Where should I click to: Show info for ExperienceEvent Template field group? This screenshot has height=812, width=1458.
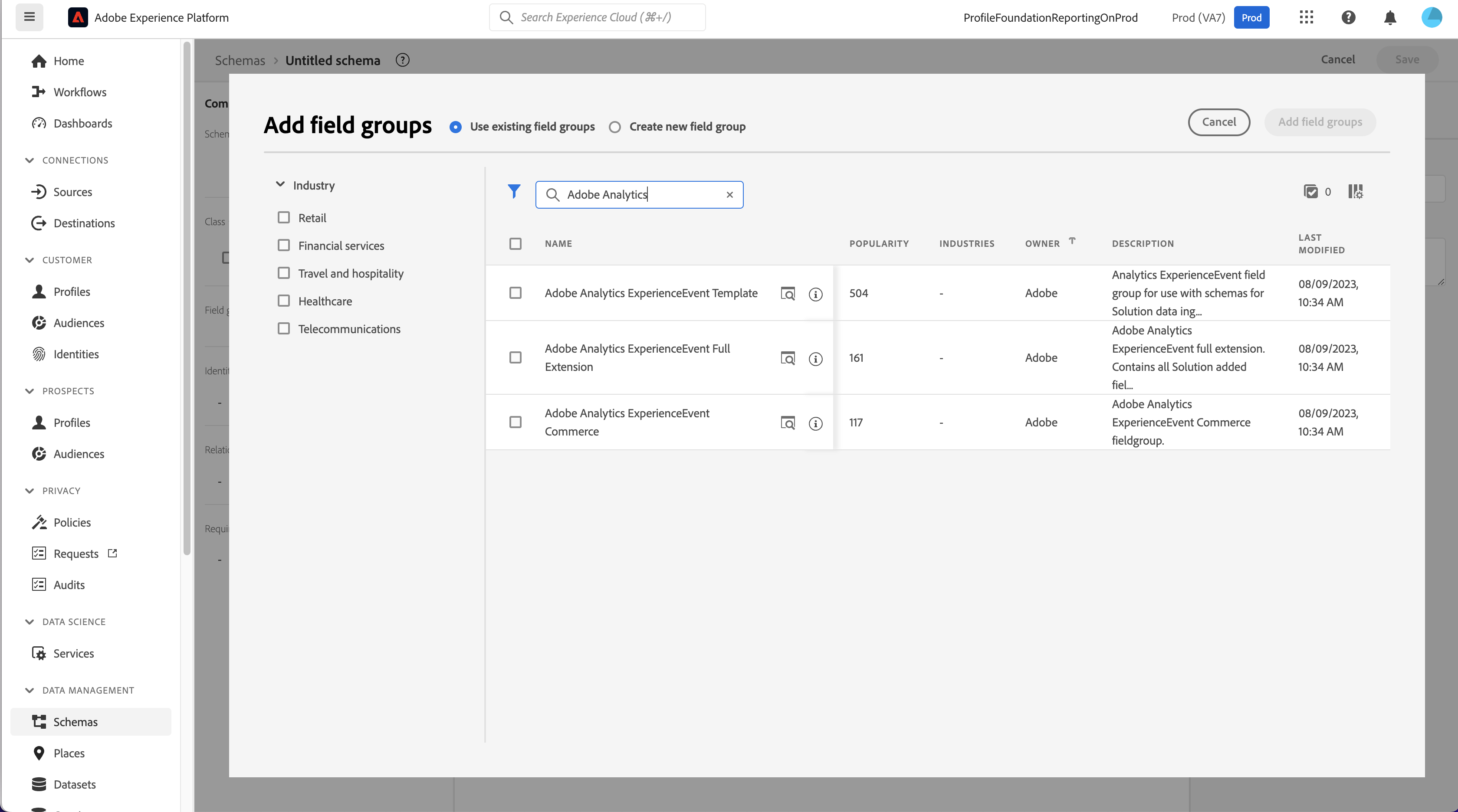point(816,294)
